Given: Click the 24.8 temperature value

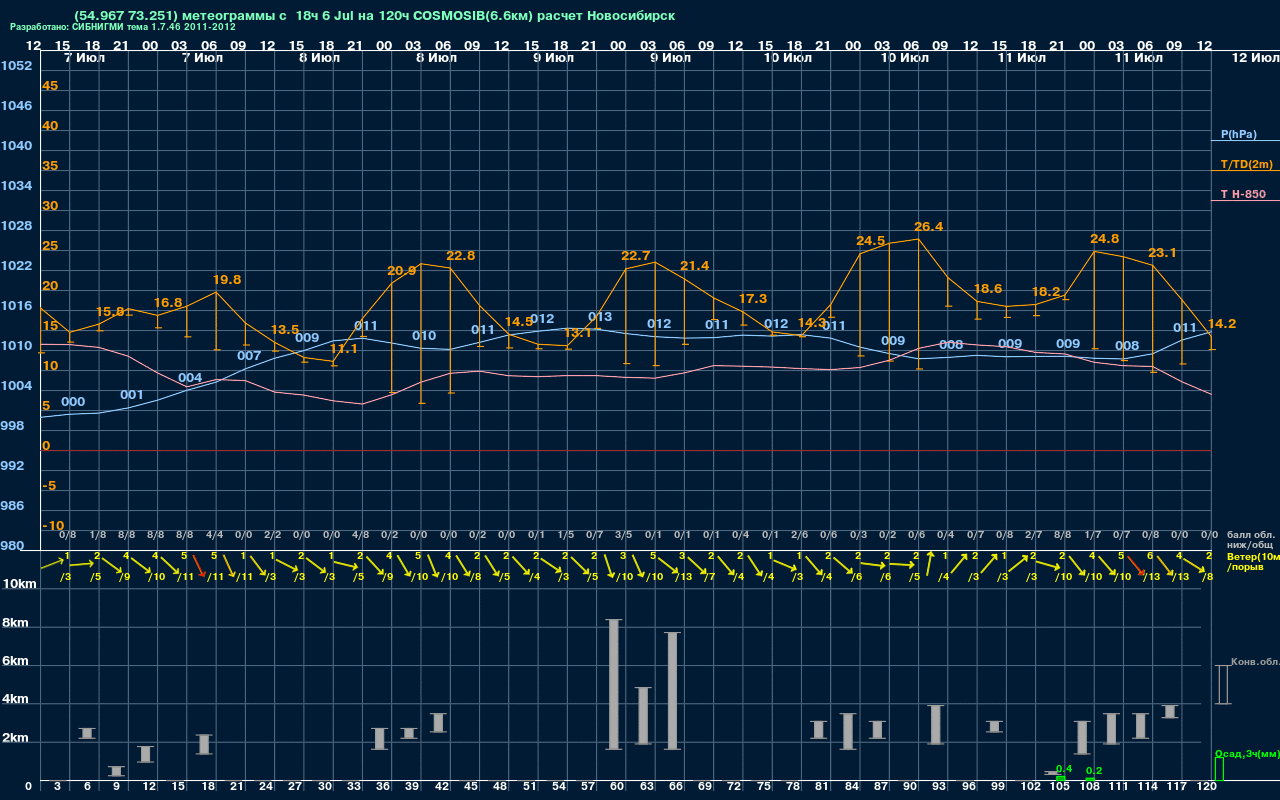Looking at the screenshot, I should point(1105,239).
